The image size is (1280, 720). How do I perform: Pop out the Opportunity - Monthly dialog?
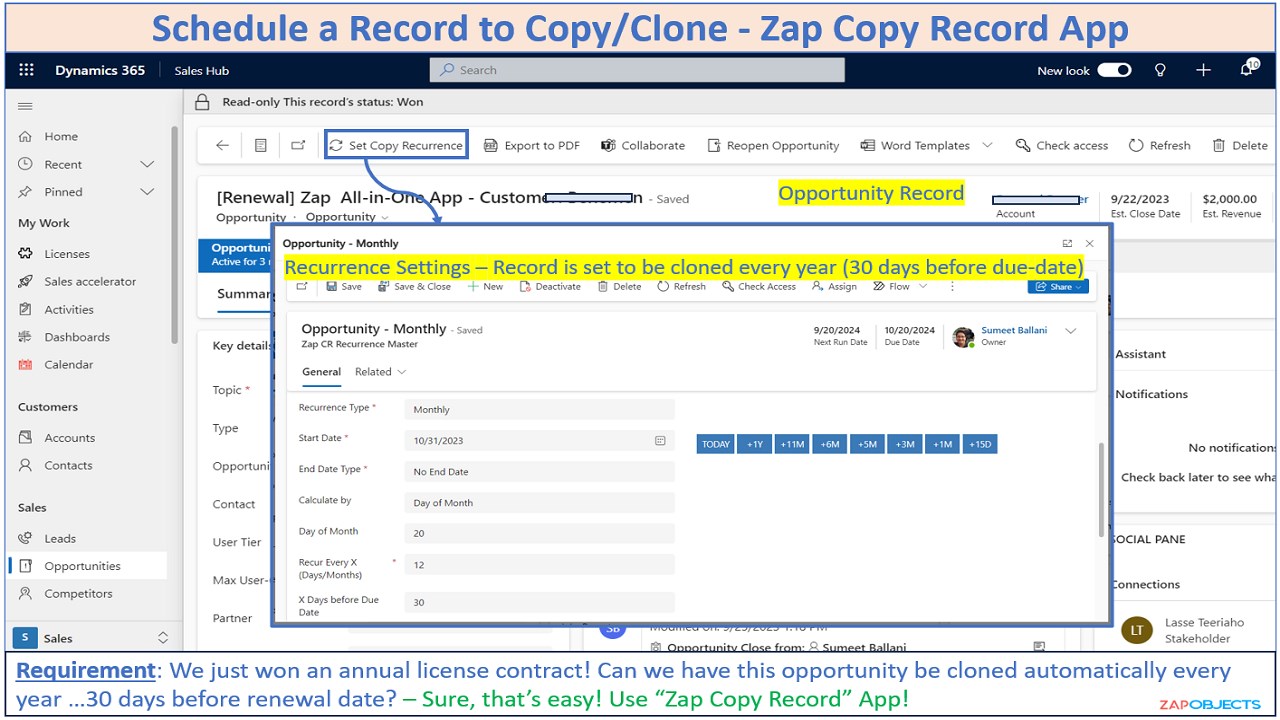[x=1067, y=243]
